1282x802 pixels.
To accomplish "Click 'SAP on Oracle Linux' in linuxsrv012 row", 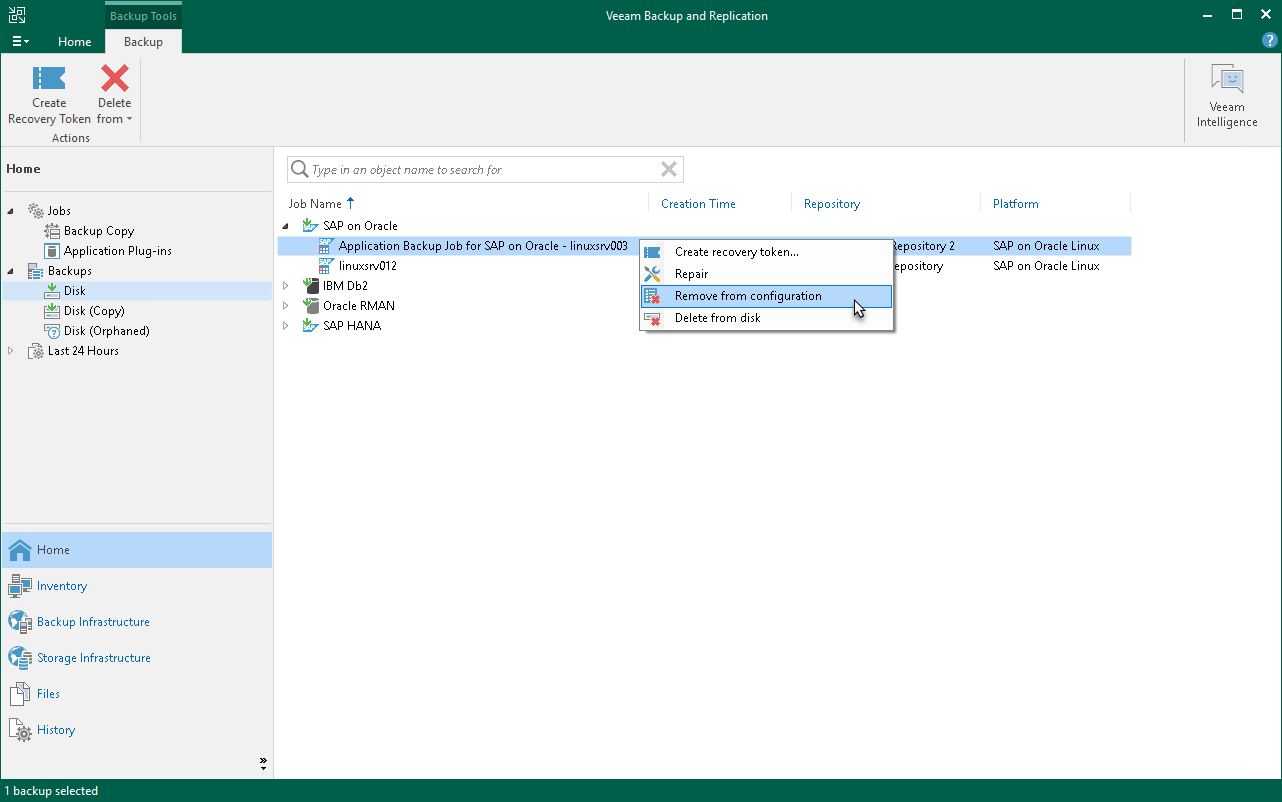I will coord(1046,266).
